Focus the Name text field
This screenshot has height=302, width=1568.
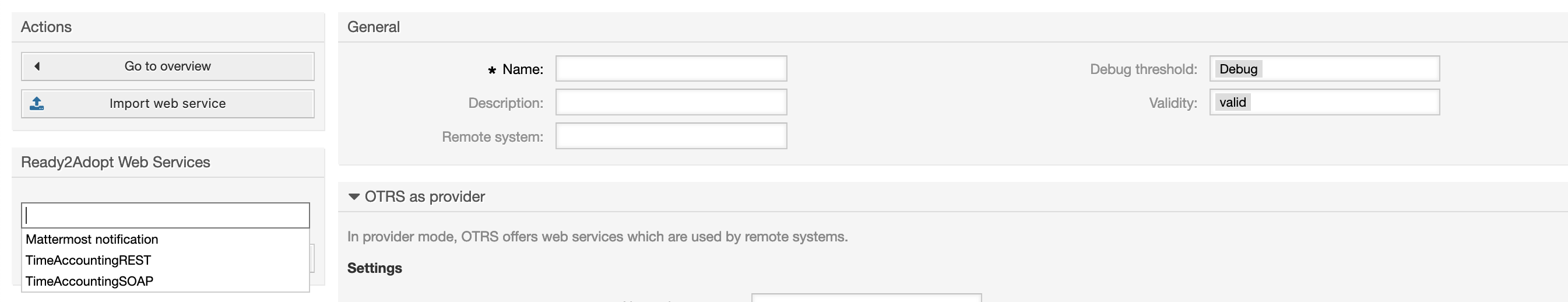tap(671, 69)
